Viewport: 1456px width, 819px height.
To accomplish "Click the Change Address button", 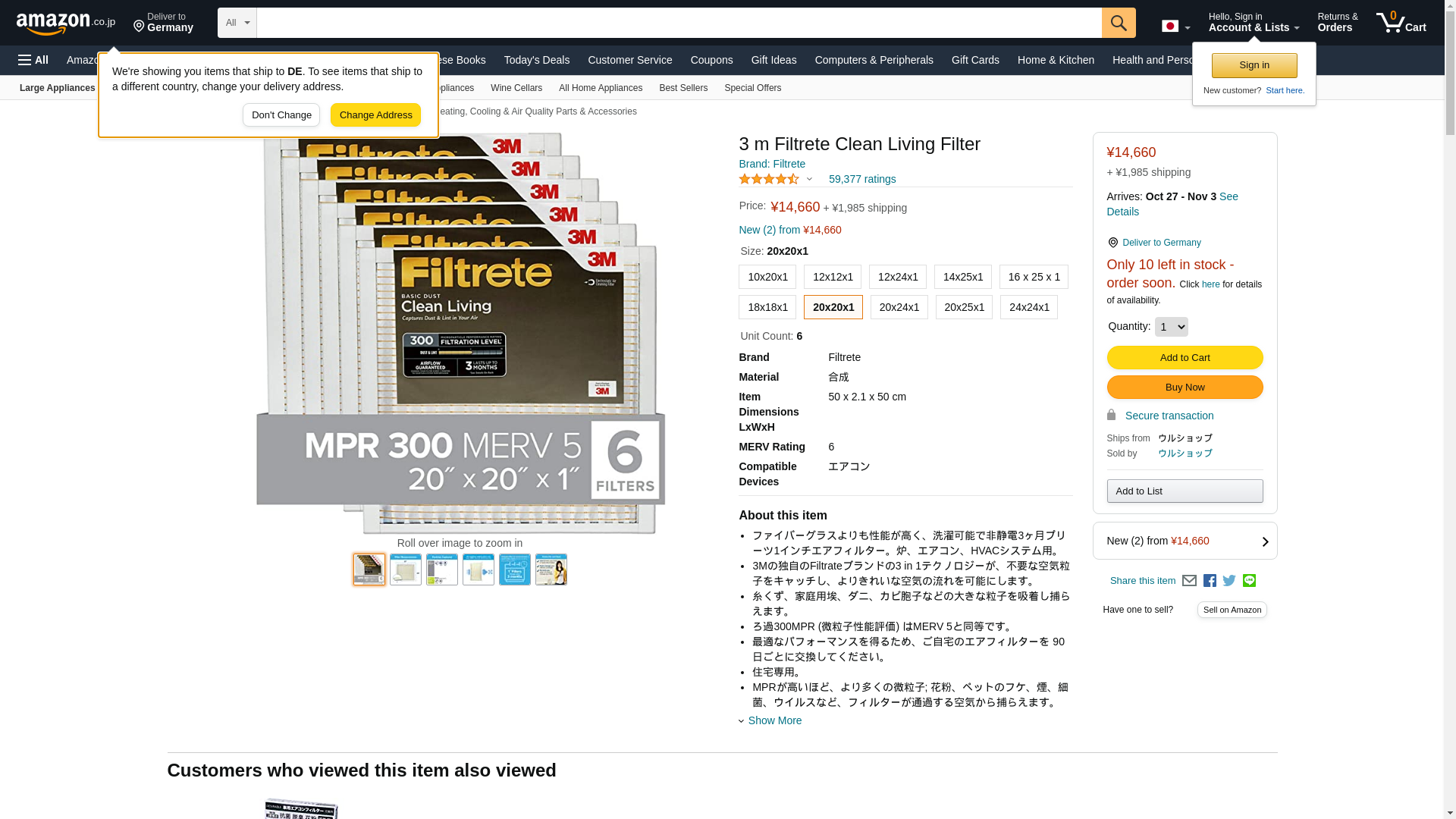I will click(x=375, y=115).
